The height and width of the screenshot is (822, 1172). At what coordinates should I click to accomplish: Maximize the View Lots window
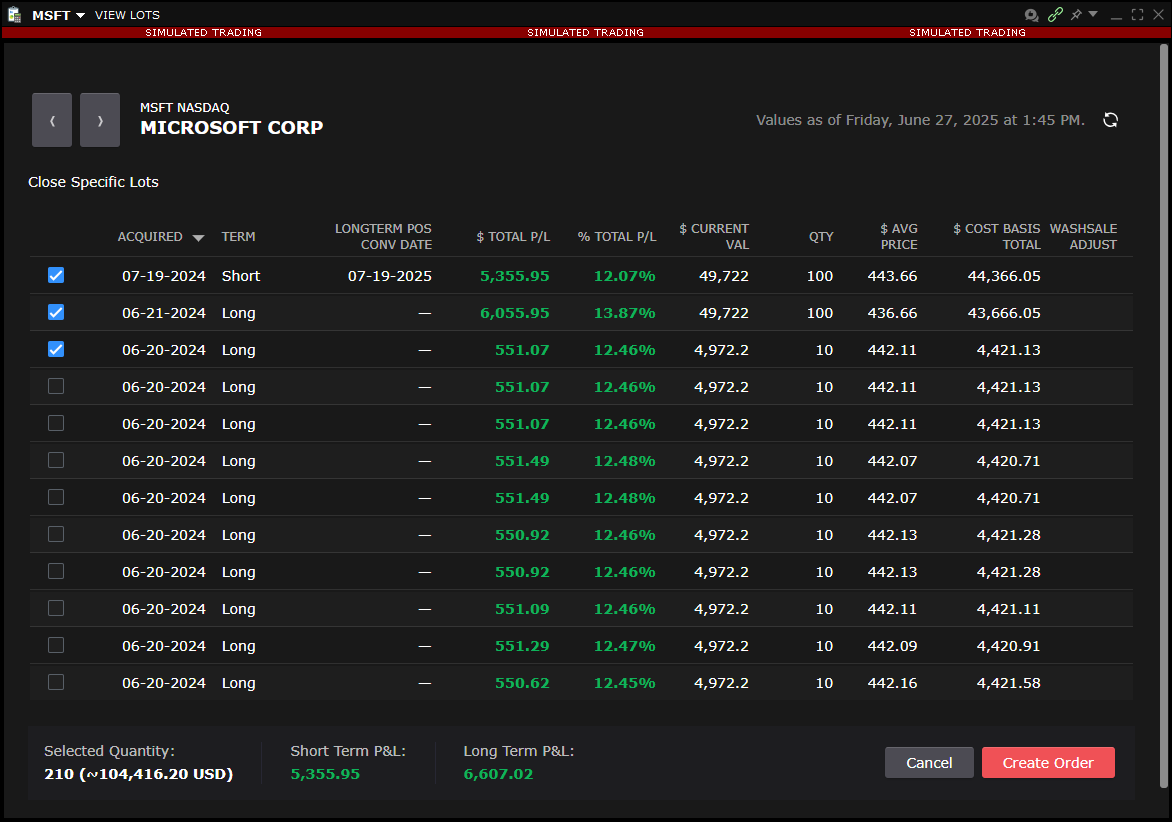pyautogui.click(x=1137, y=15)
